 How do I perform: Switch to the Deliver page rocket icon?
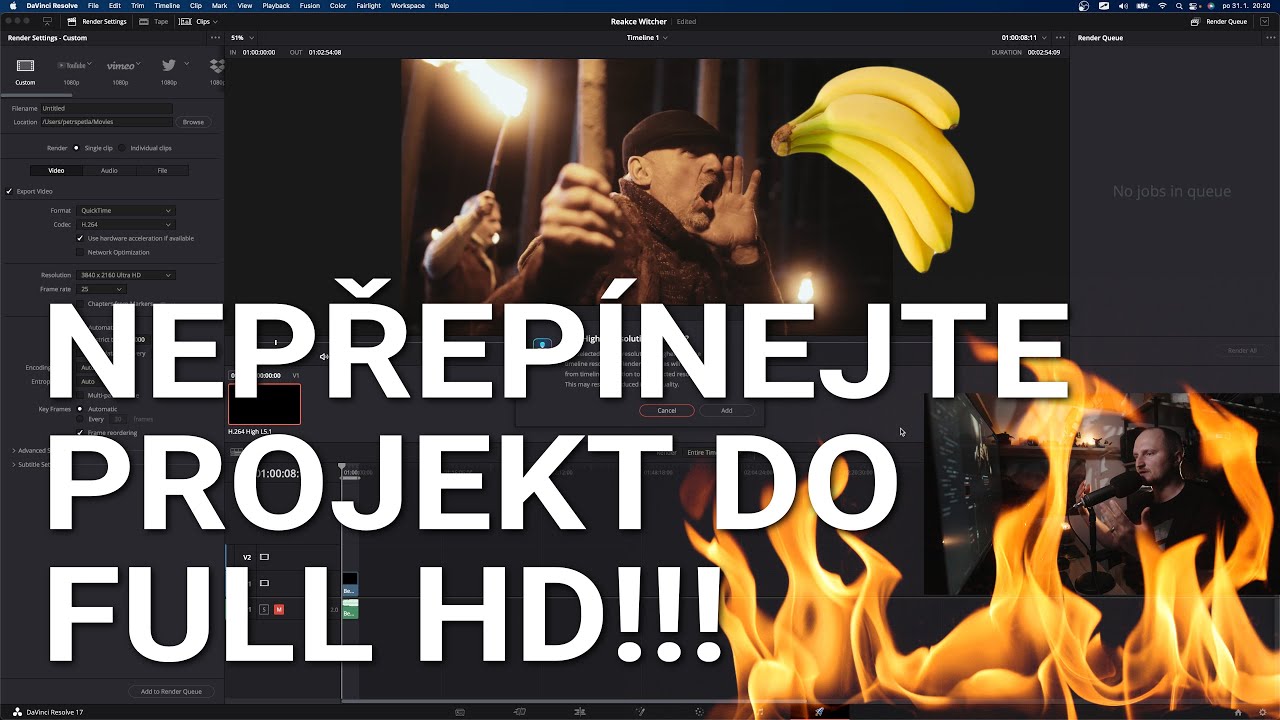click(820, 712)
